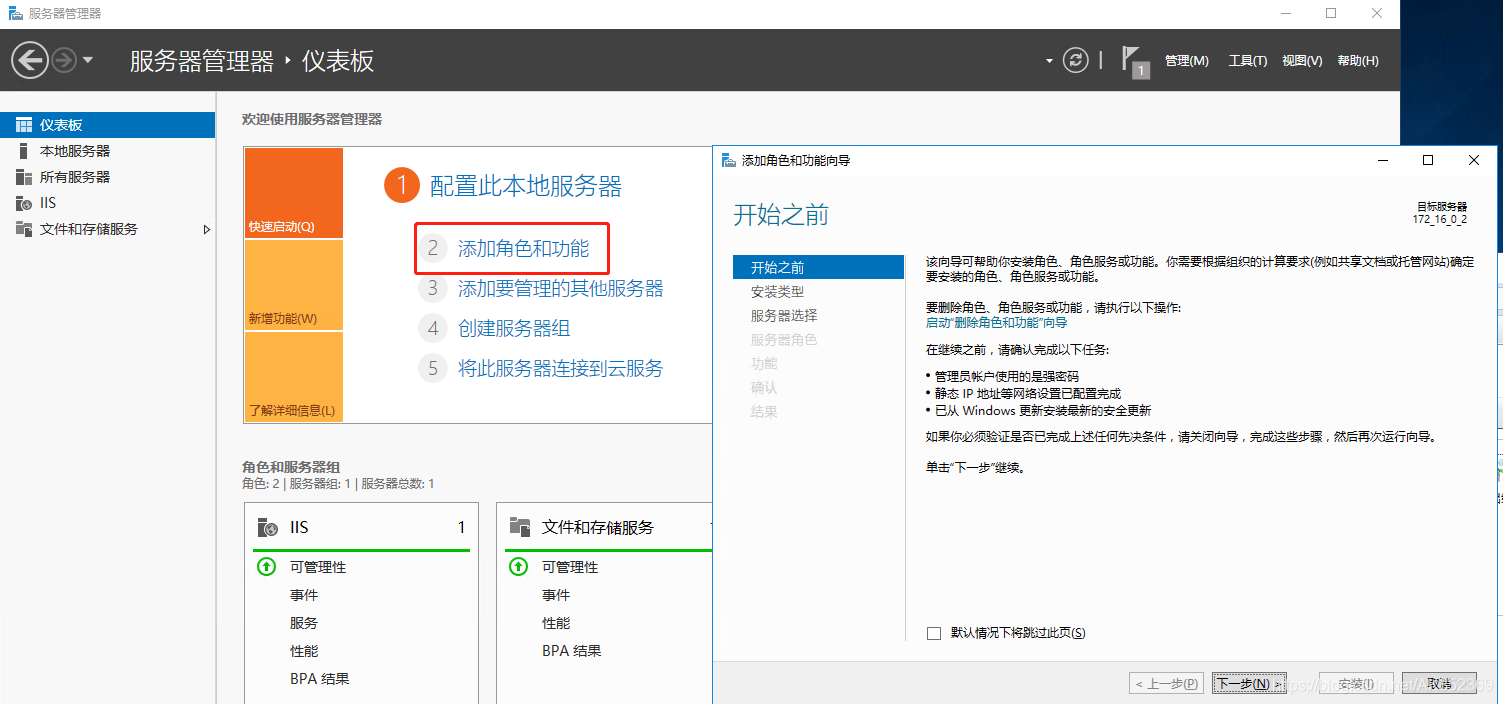
Task: Open 性能 in the IIS tile
Action: point(304,651)
